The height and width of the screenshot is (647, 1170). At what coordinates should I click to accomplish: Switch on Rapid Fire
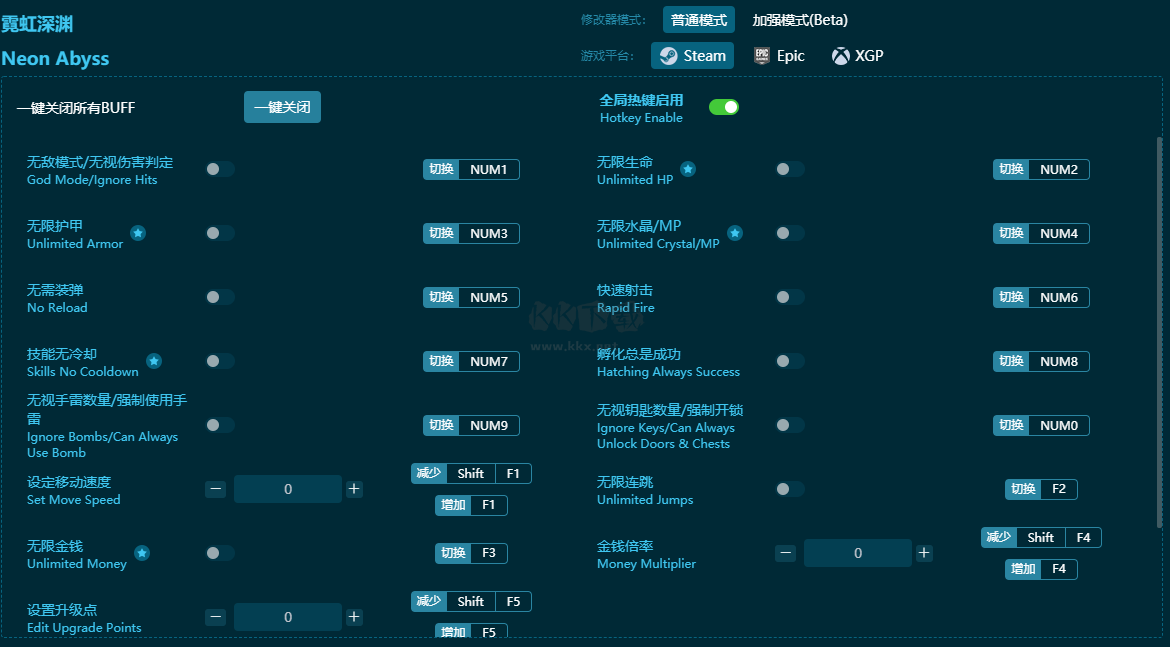pyautogui.click(x=790, y=297)
